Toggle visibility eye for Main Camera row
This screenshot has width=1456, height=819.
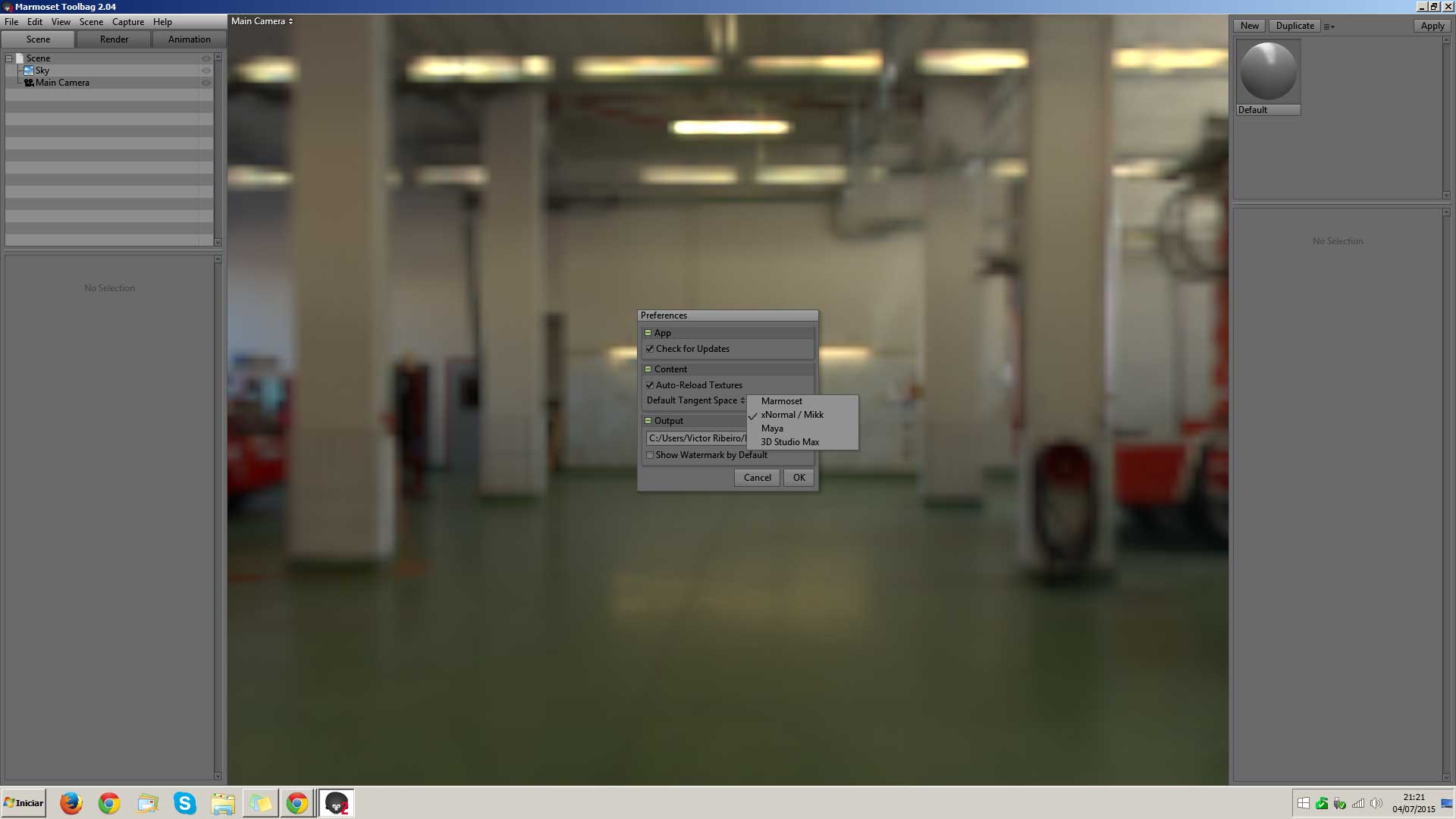point(206,83)
